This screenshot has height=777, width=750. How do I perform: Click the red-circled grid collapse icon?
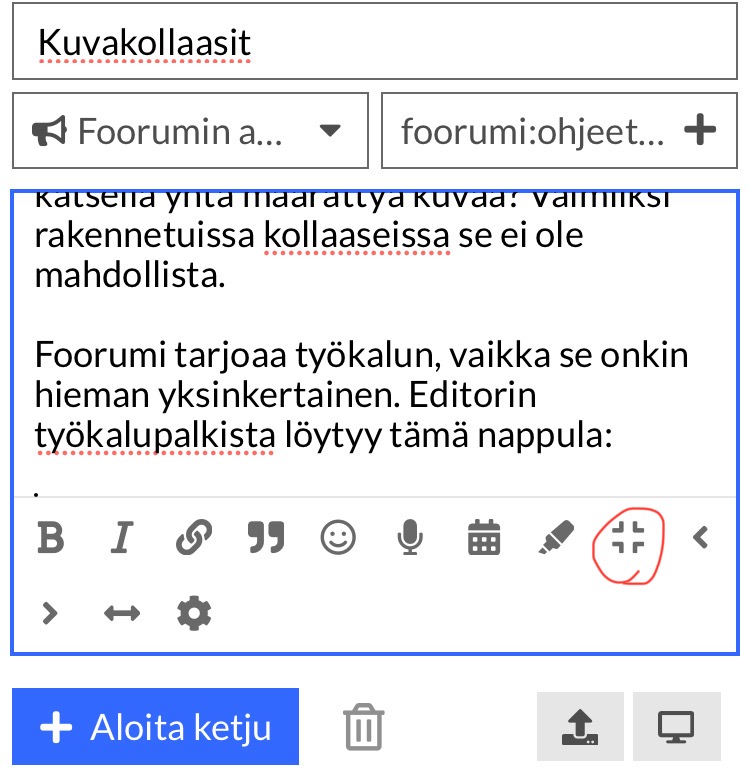(628, 539)
